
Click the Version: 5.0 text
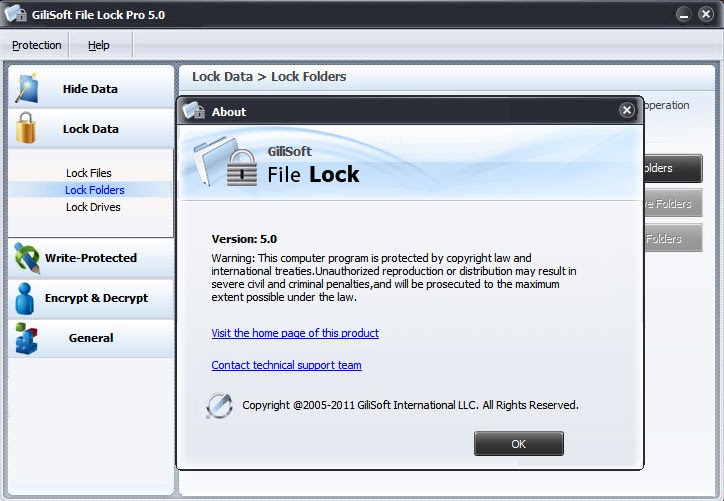244,239
